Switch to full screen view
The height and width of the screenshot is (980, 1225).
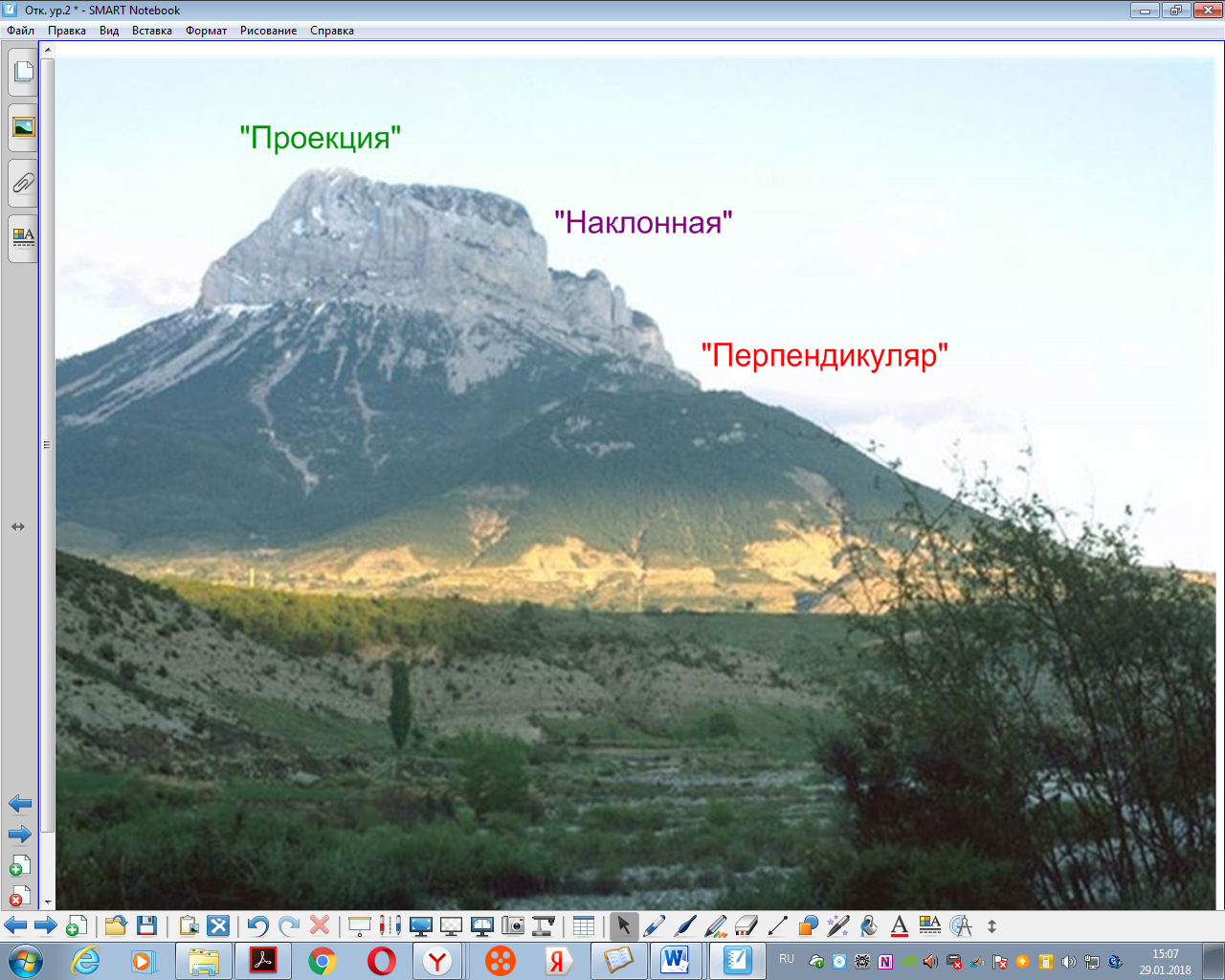coord(420,925)
